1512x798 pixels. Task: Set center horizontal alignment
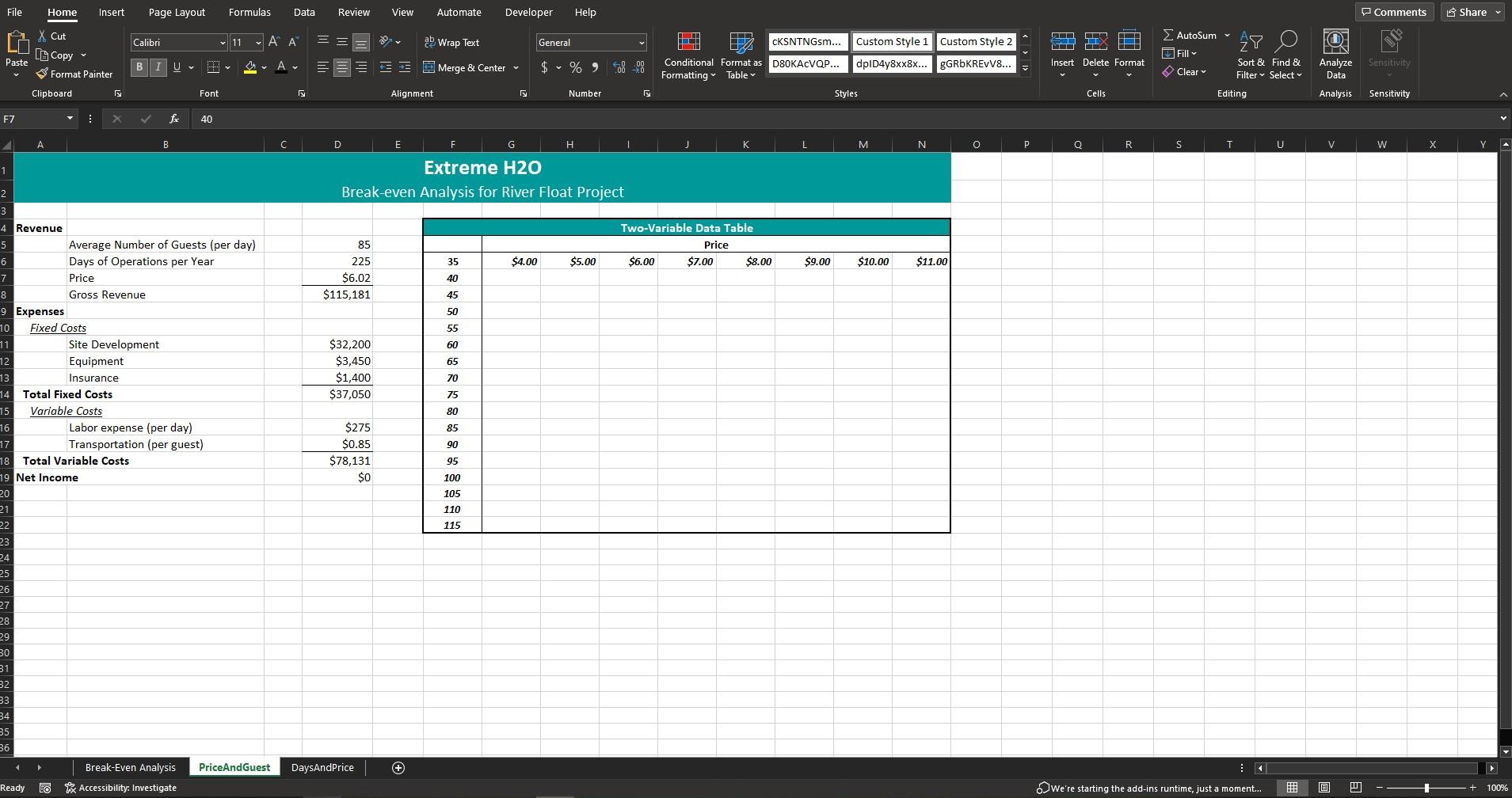(341, 67)
